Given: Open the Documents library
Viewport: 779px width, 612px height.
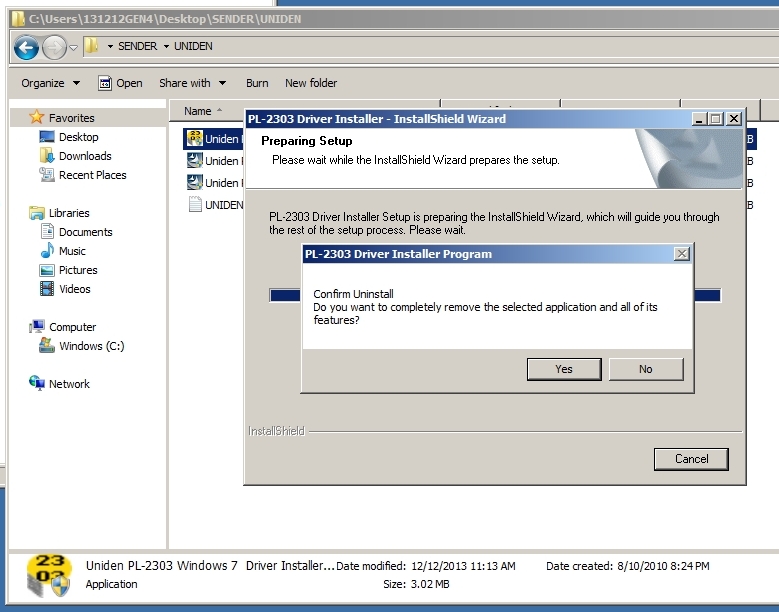Looking at the screenshot, I should [85, 232].
